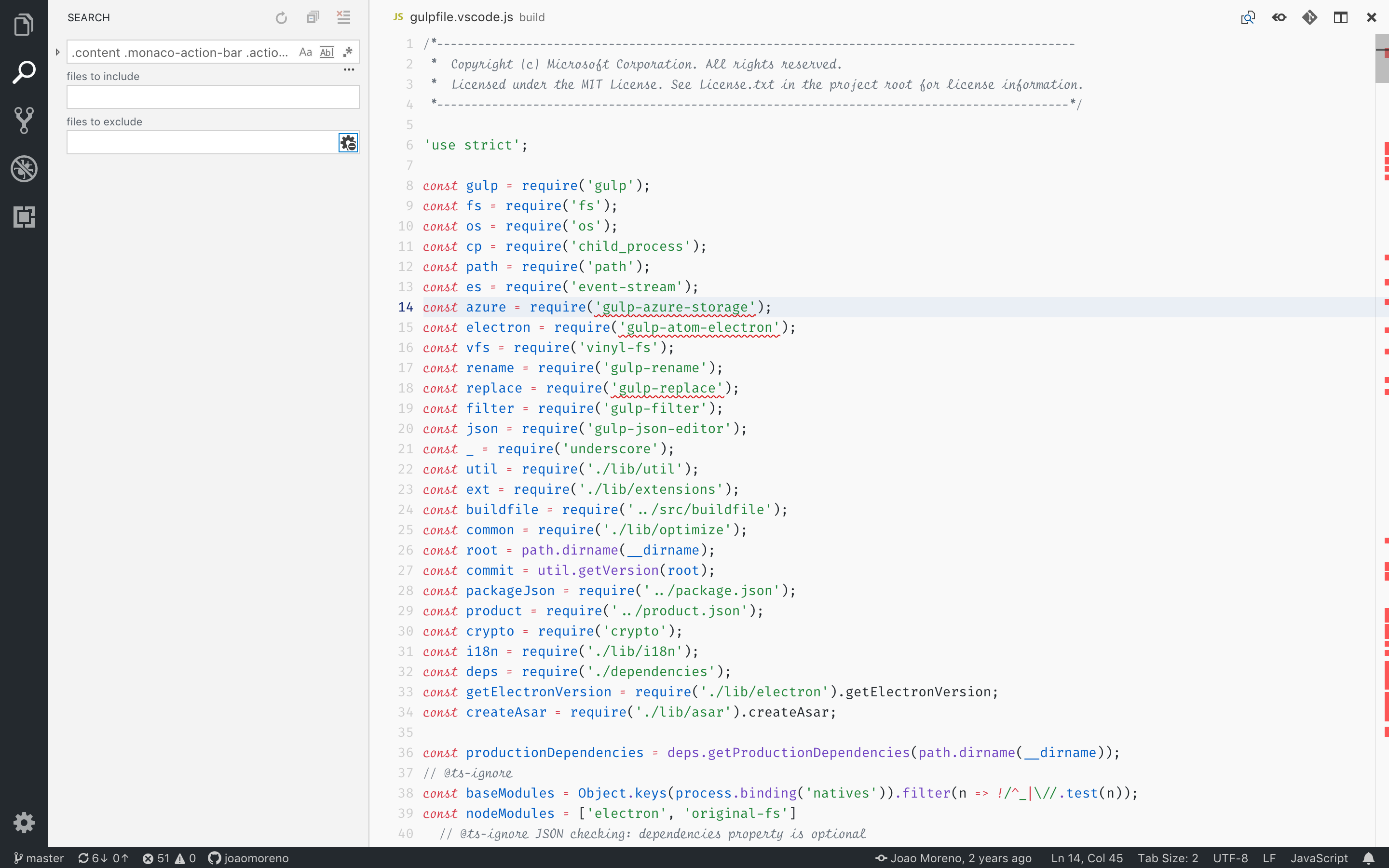The height and width of the screenshot is (868, 1389).
Task: Change indentation via Tab Size: 2
Action: (x=1168, y=858)
